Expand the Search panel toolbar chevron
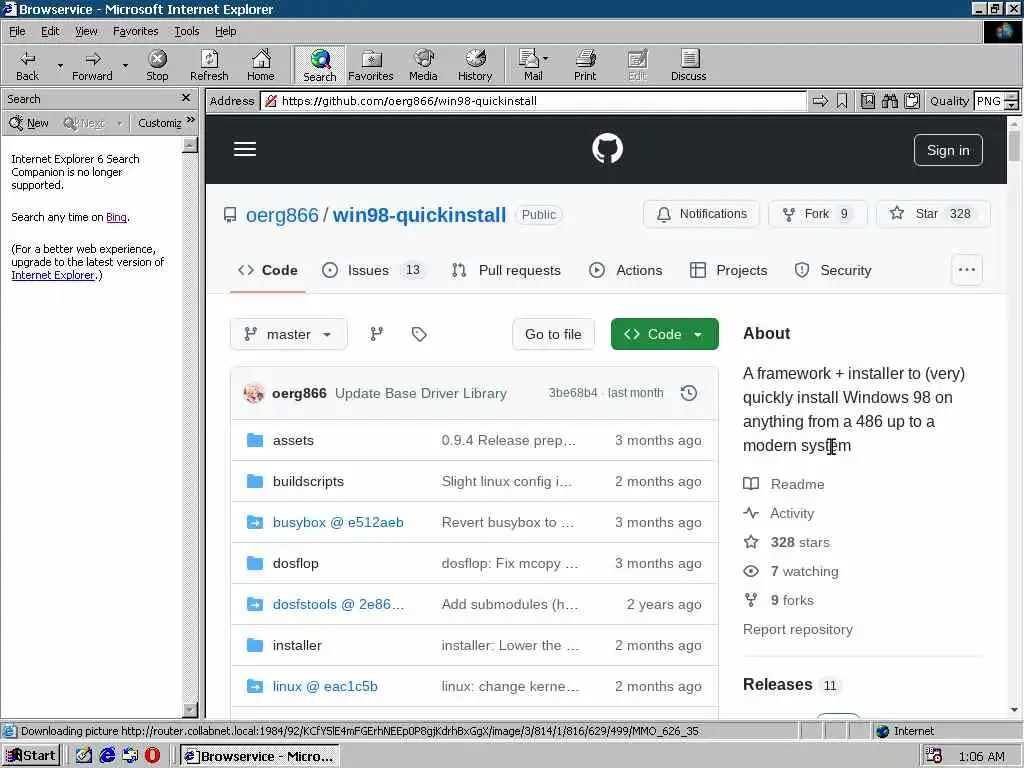Image resolution: width=1024 pixels, height=768 pixels. (190, 120)
